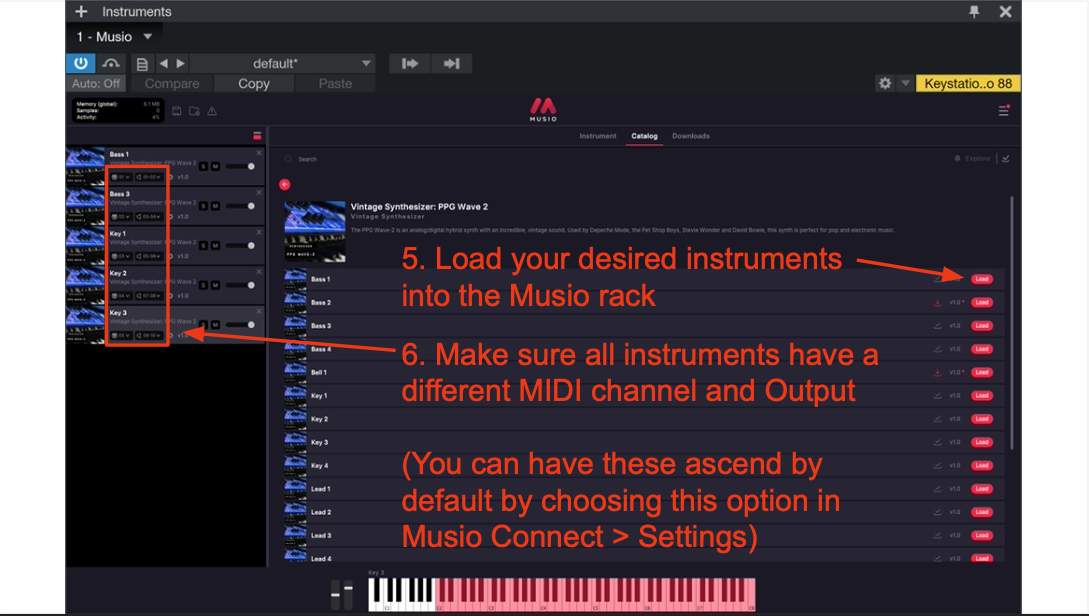Click the checkmark filter icon beside Explore
This screenshot has width=1089, height=616.
tap(1006, 159)
